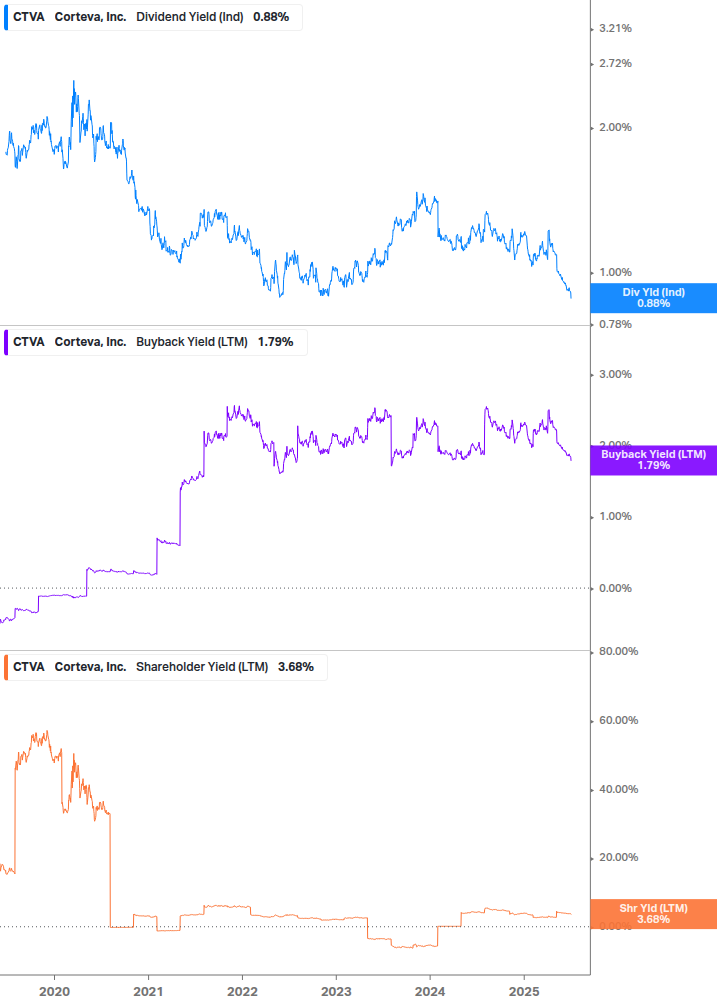This screenshot has height=1005, width=717.
Task: Click the 2022 label on the time axis
Action: (242, 992)
